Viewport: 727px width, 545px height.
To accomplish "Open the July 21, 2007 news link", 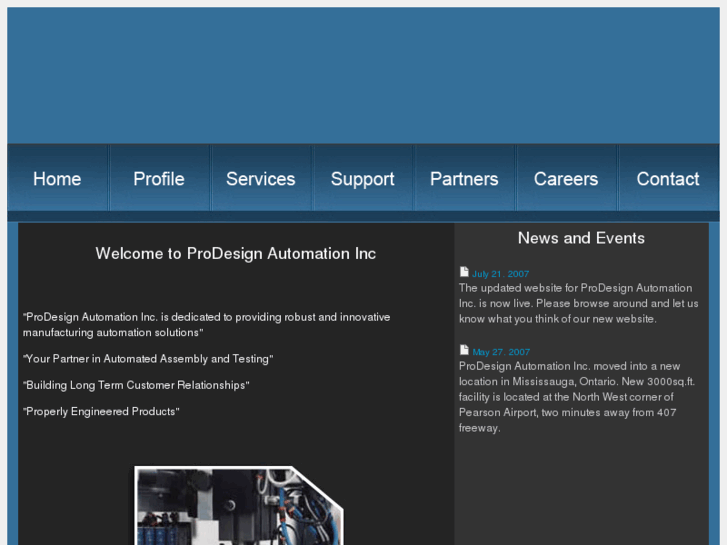I will pyautogui.click(x=501, y=274).
